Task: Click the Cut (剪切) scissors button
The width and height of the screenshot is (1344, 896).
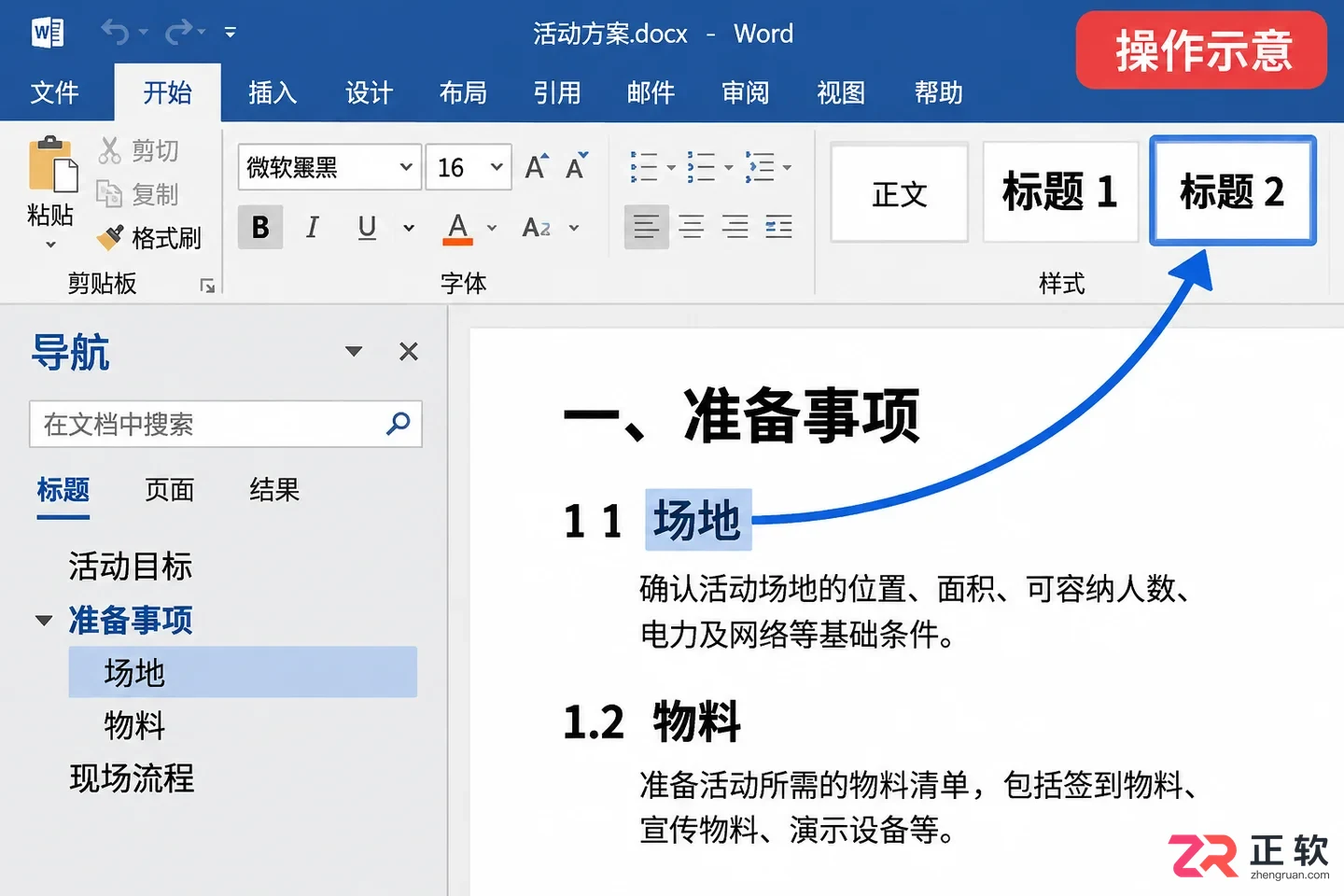Action: (x=138, y=150)
